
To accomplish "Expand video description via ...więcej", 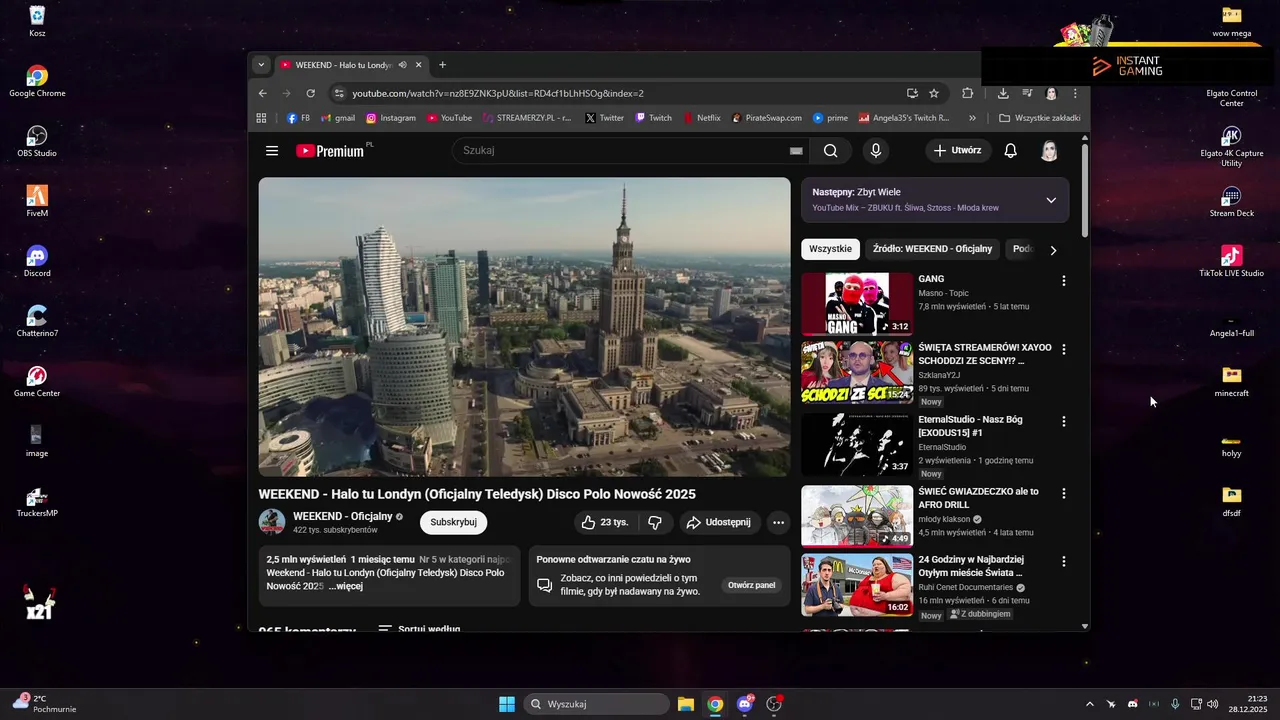I will (345, 586).
